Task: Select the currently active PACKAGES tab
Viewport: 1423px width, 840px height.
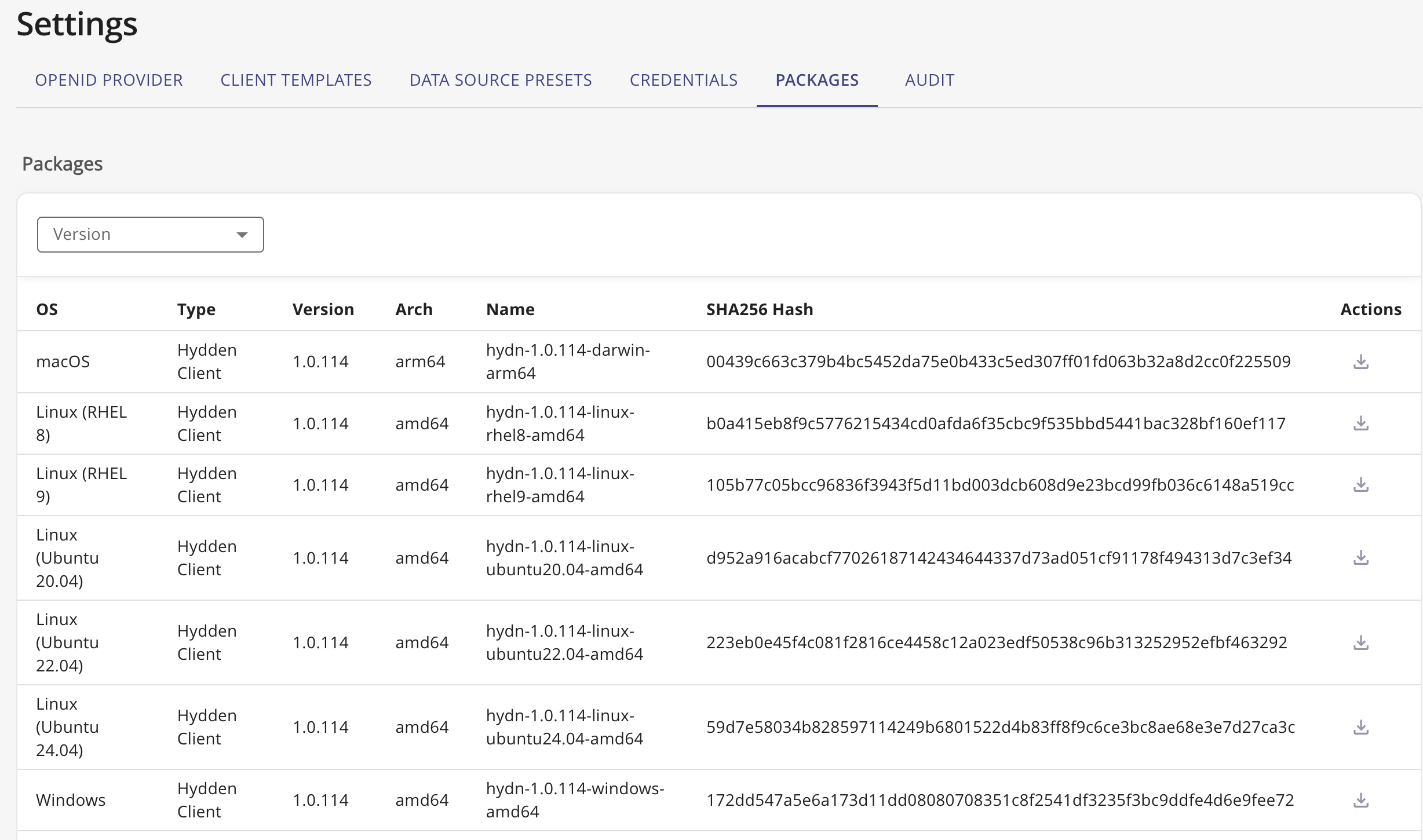Action: point(817,80)
